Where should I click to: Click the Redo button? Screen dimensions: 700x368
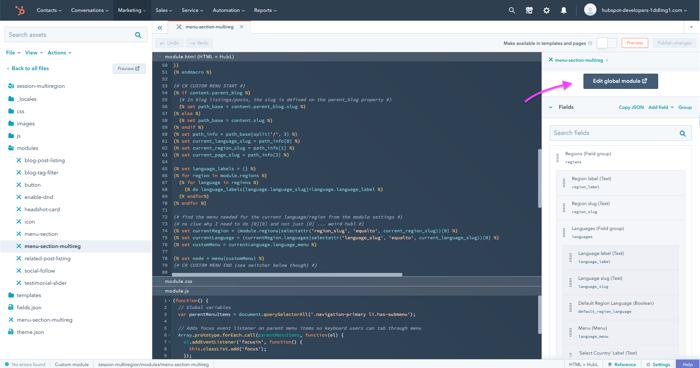pos(199,43)
